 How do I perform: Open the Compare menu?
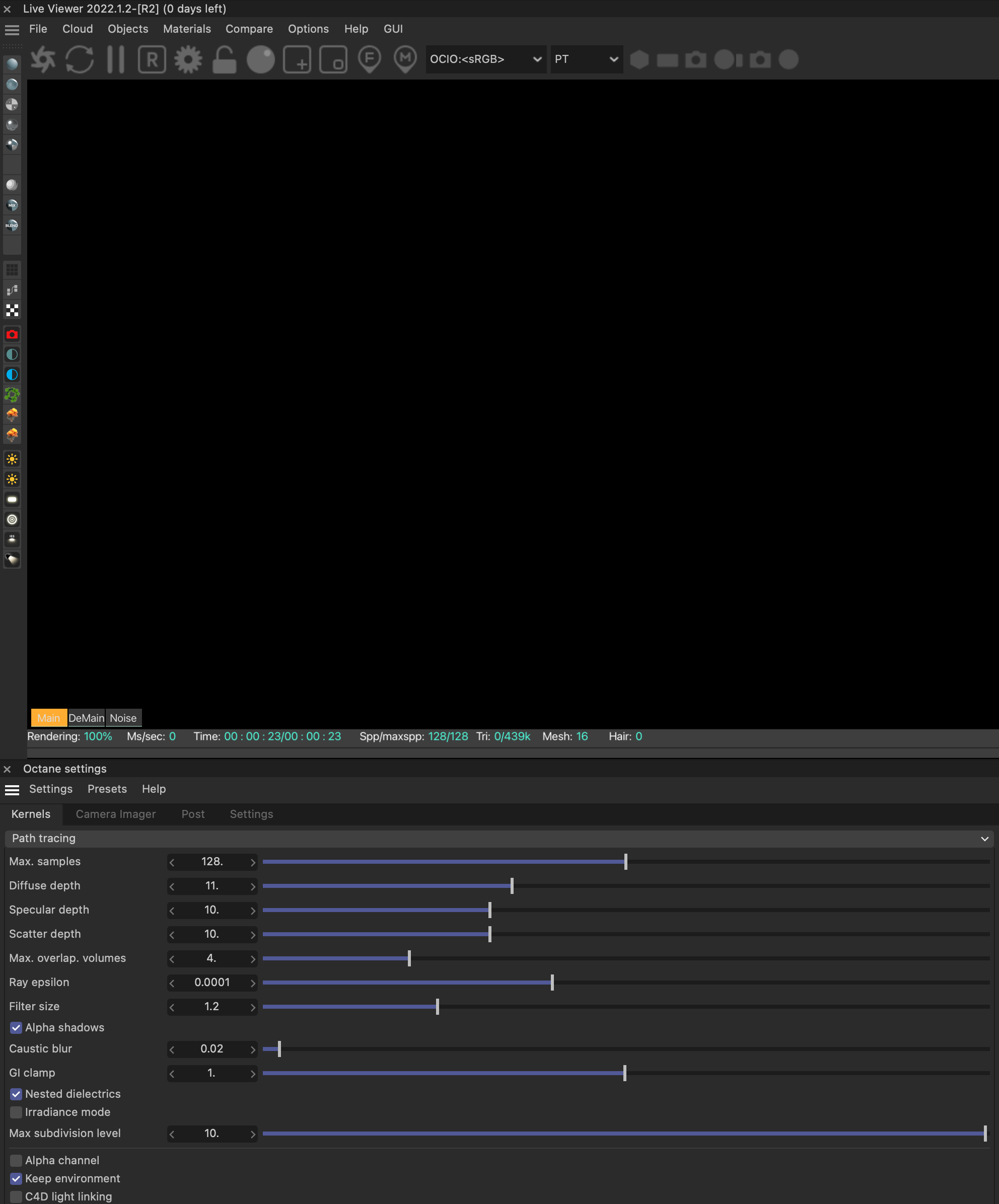(x=249, y=29)
